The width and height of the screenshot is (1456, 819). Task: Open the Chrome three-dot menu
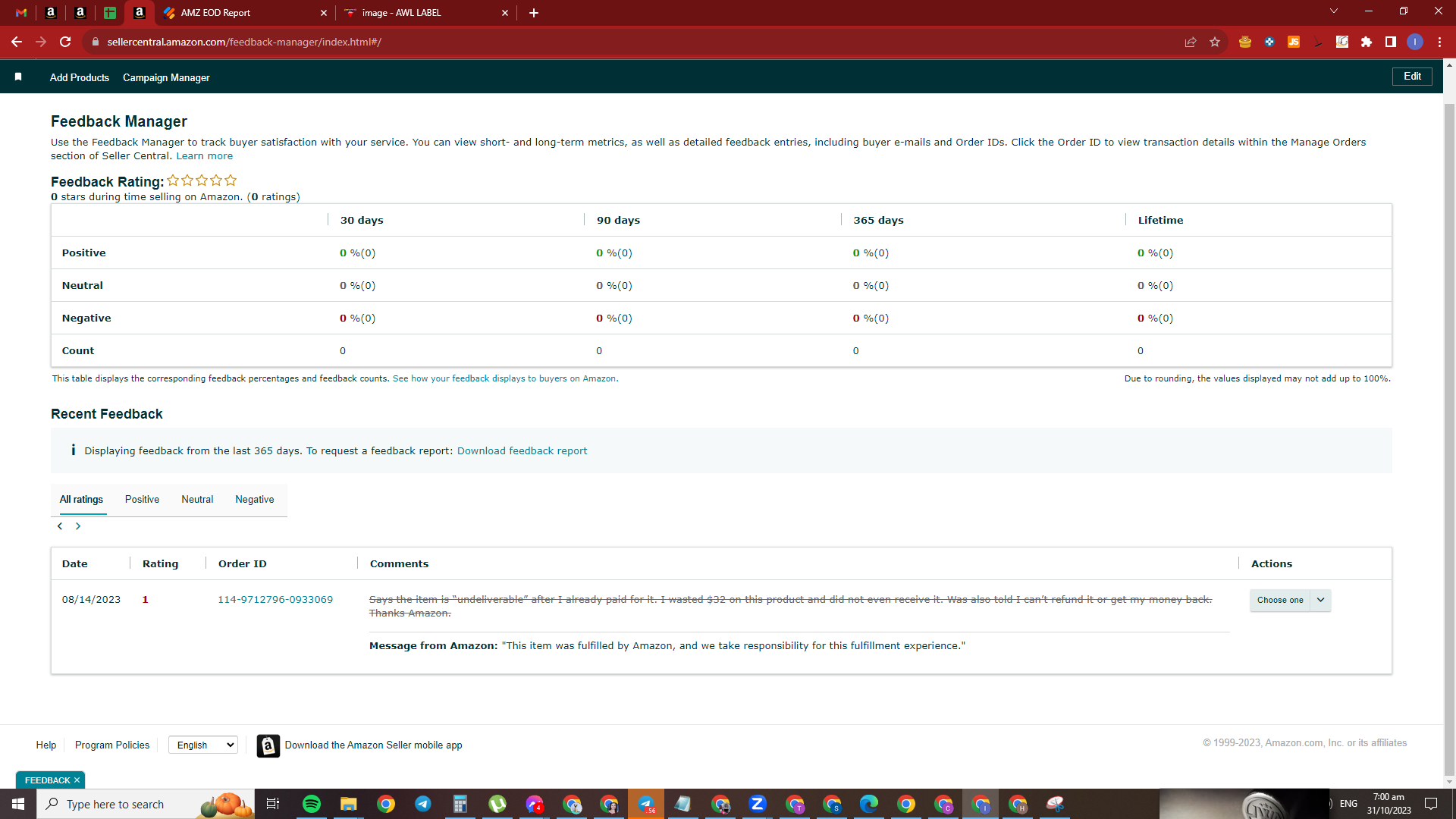(x=1439, y=42)
